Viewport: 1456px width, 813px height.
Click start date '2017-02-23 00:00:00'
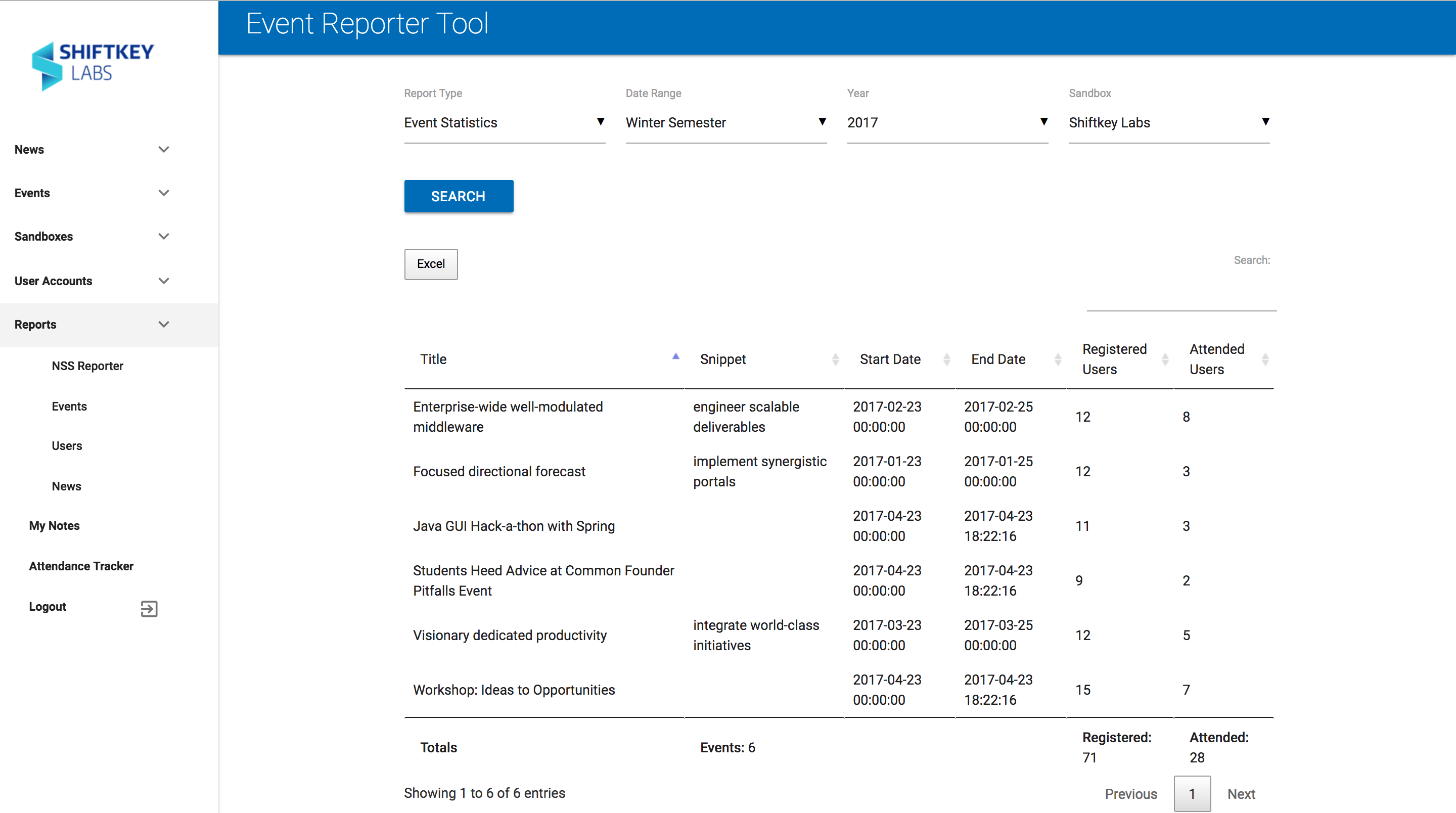click(887, 417)
